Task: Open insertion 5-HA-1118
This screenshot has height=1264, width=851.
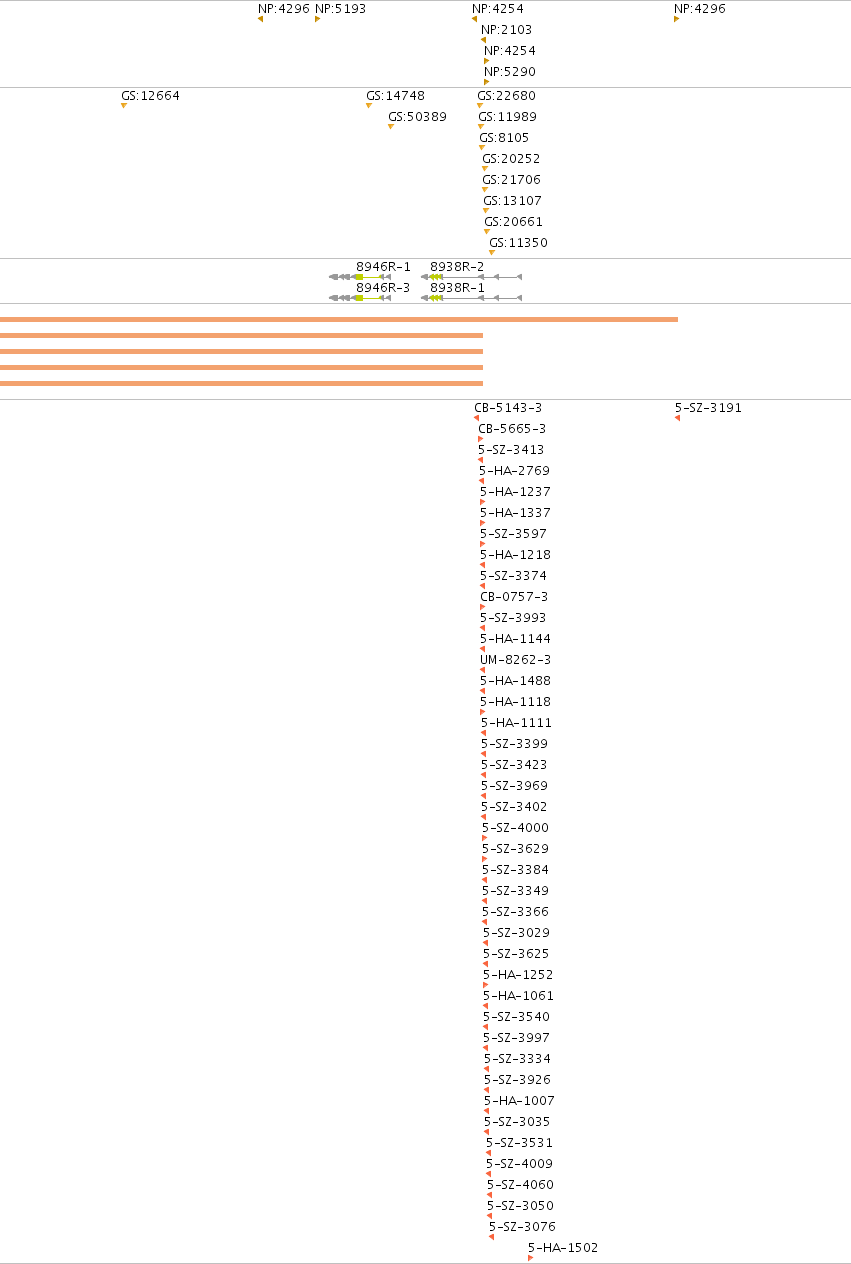Action: 515,703
